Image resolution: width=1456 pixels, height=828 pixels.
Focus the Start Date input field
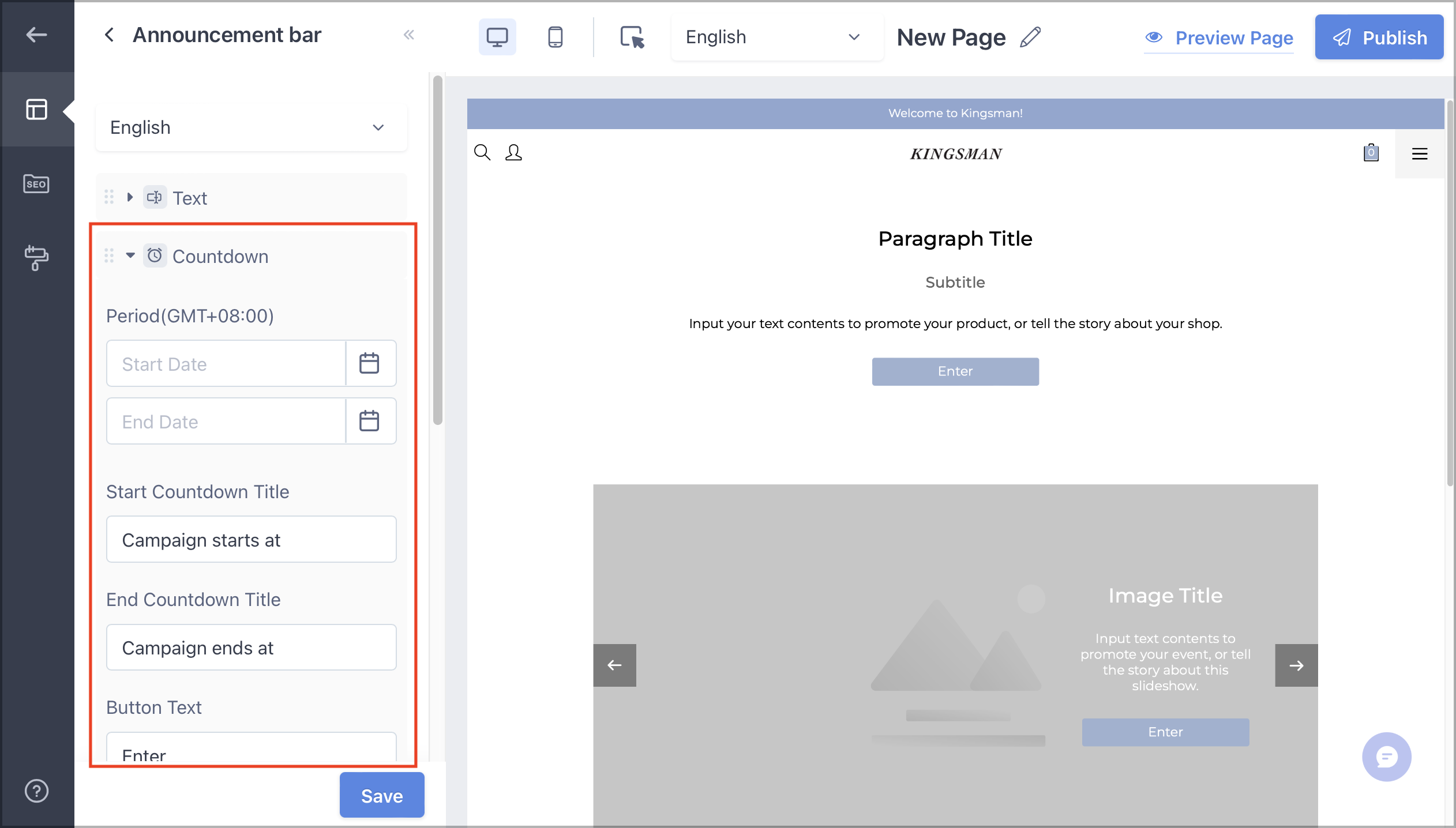226,363
